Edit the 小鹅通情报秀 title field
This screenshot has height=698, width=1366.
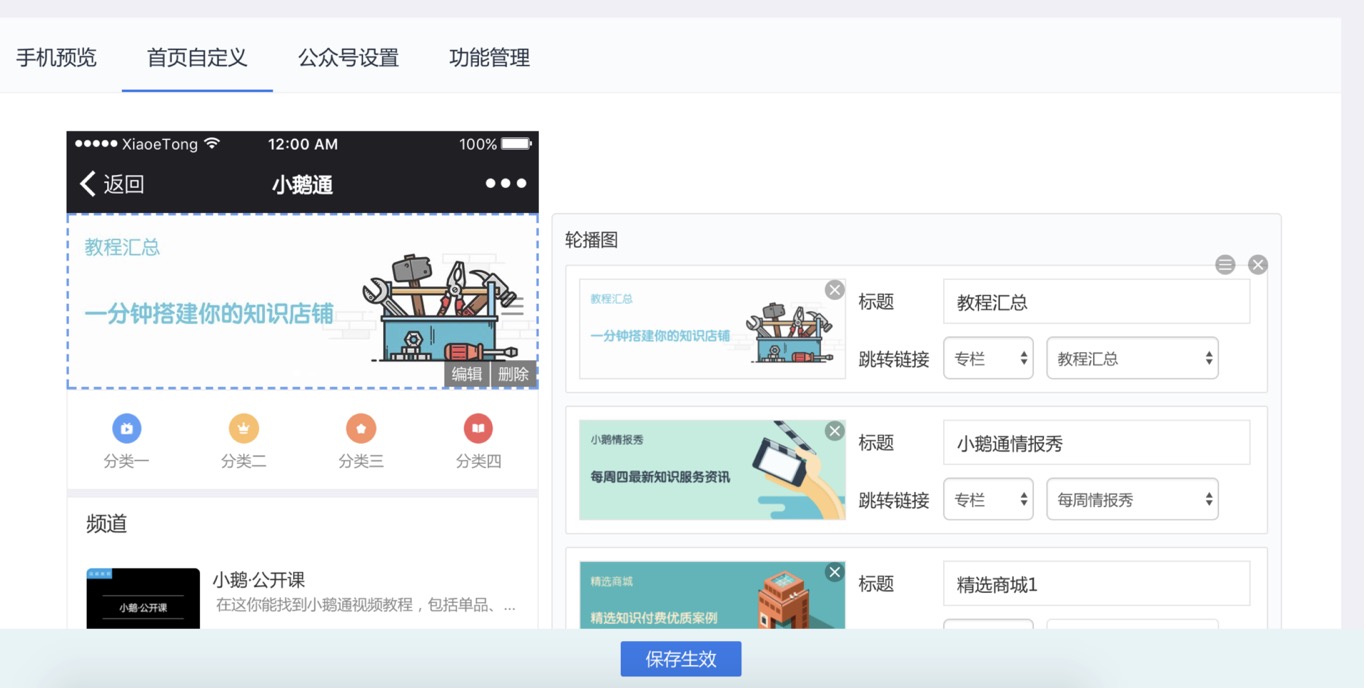click(1096, 443)
